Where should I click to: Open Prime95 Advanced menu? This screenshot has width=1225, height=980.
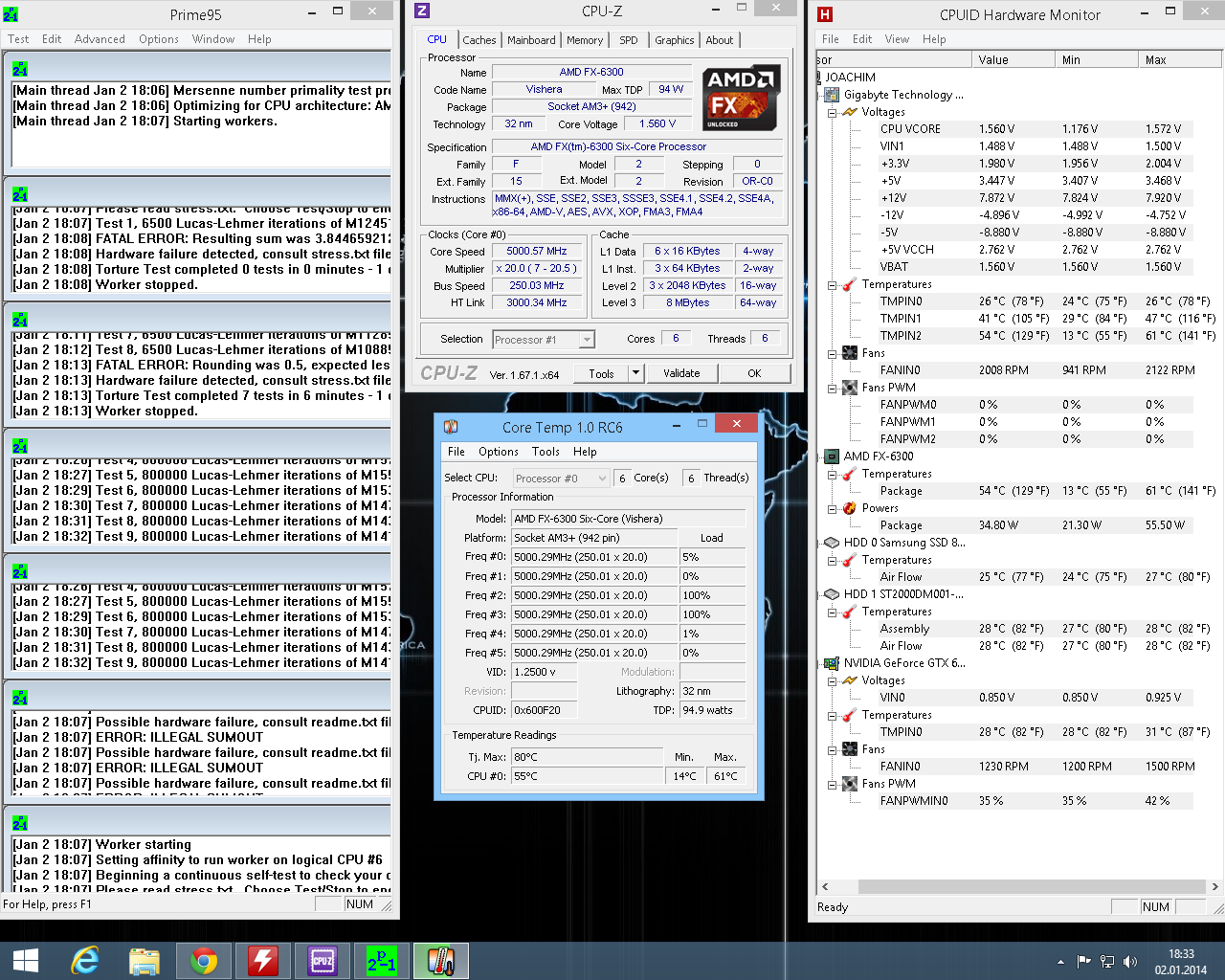coord(100,39)
